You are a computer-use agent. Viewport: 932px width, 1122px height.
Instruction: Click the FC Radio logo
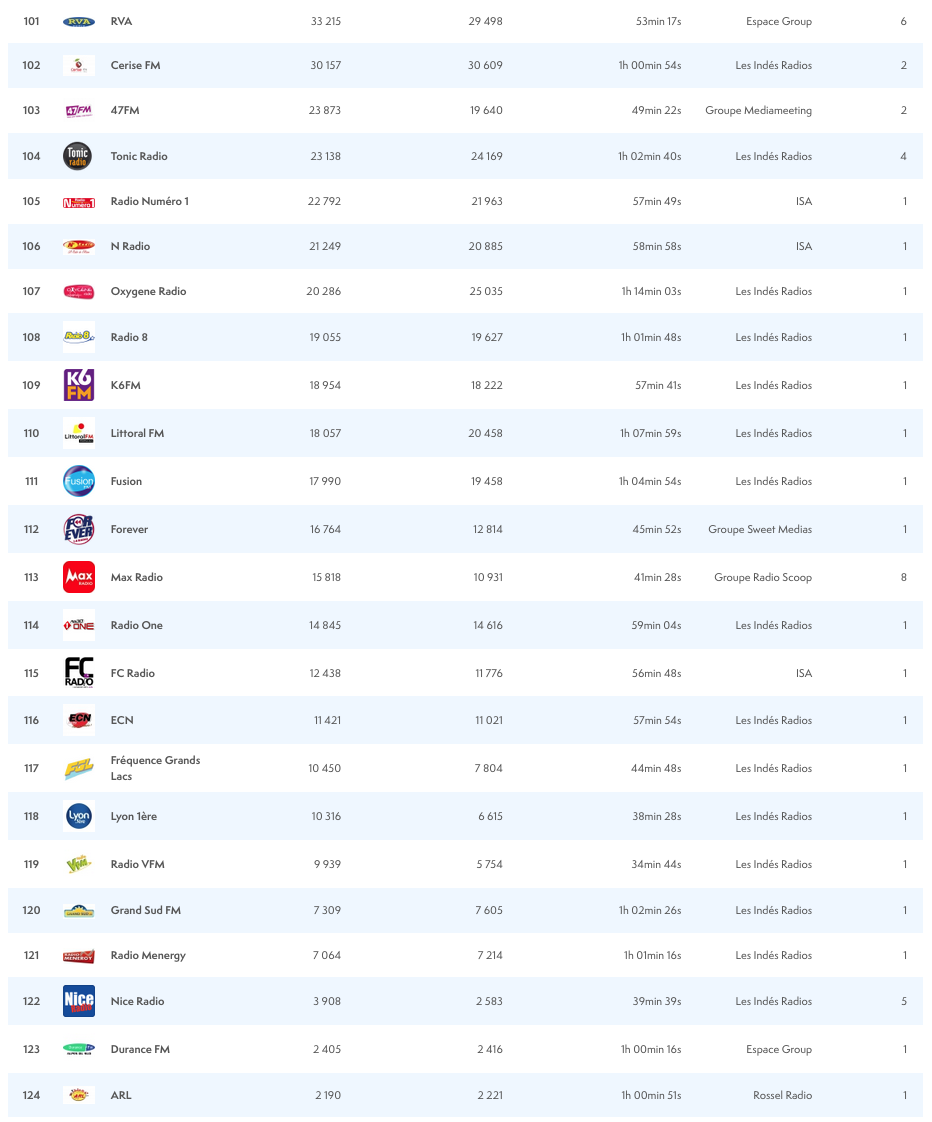pyautogui.click(x=79, y=673)
